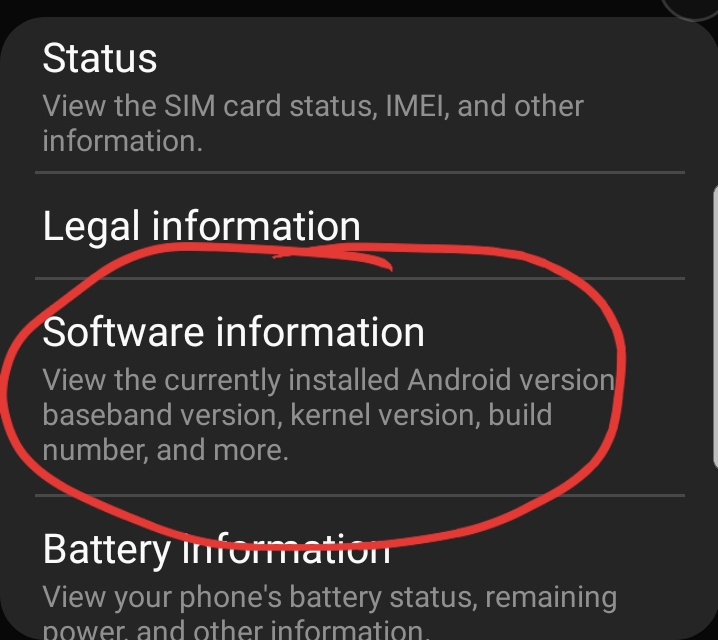Open Legal information
Screen dimensions: 718x640
click(359, 226)
